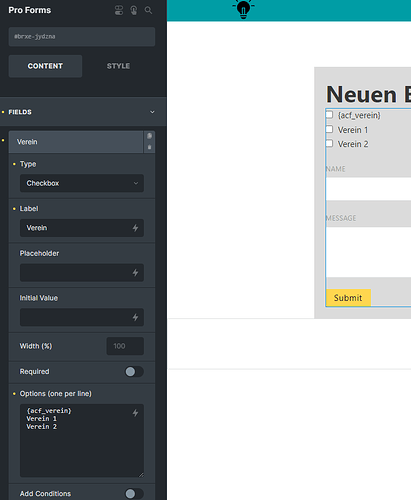411x500 pixels.
Task: Enable the Required toggle
Action: click(x=134, y=372)
